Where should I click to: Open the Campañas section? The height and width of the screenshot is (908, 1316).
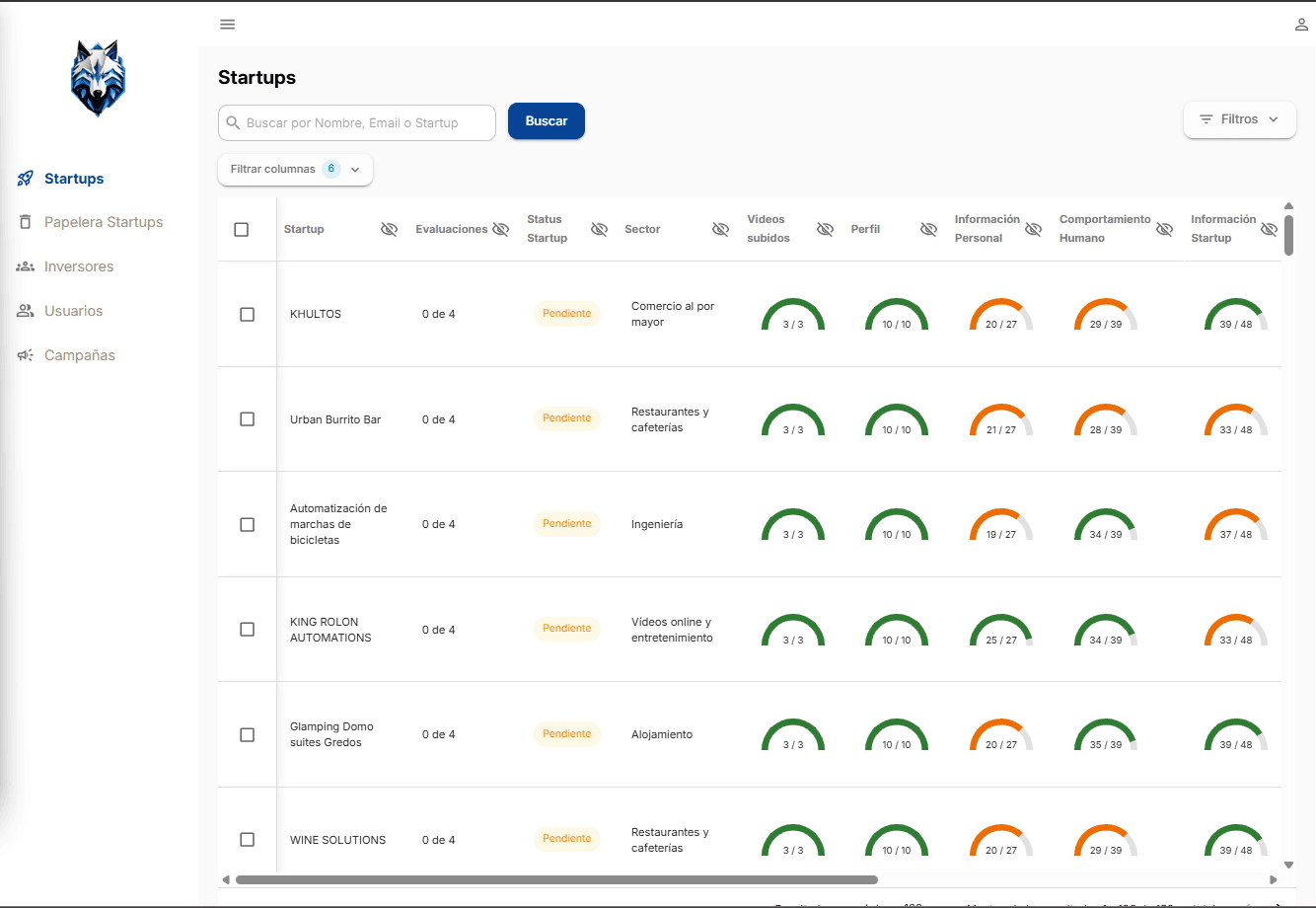point(80,355)
